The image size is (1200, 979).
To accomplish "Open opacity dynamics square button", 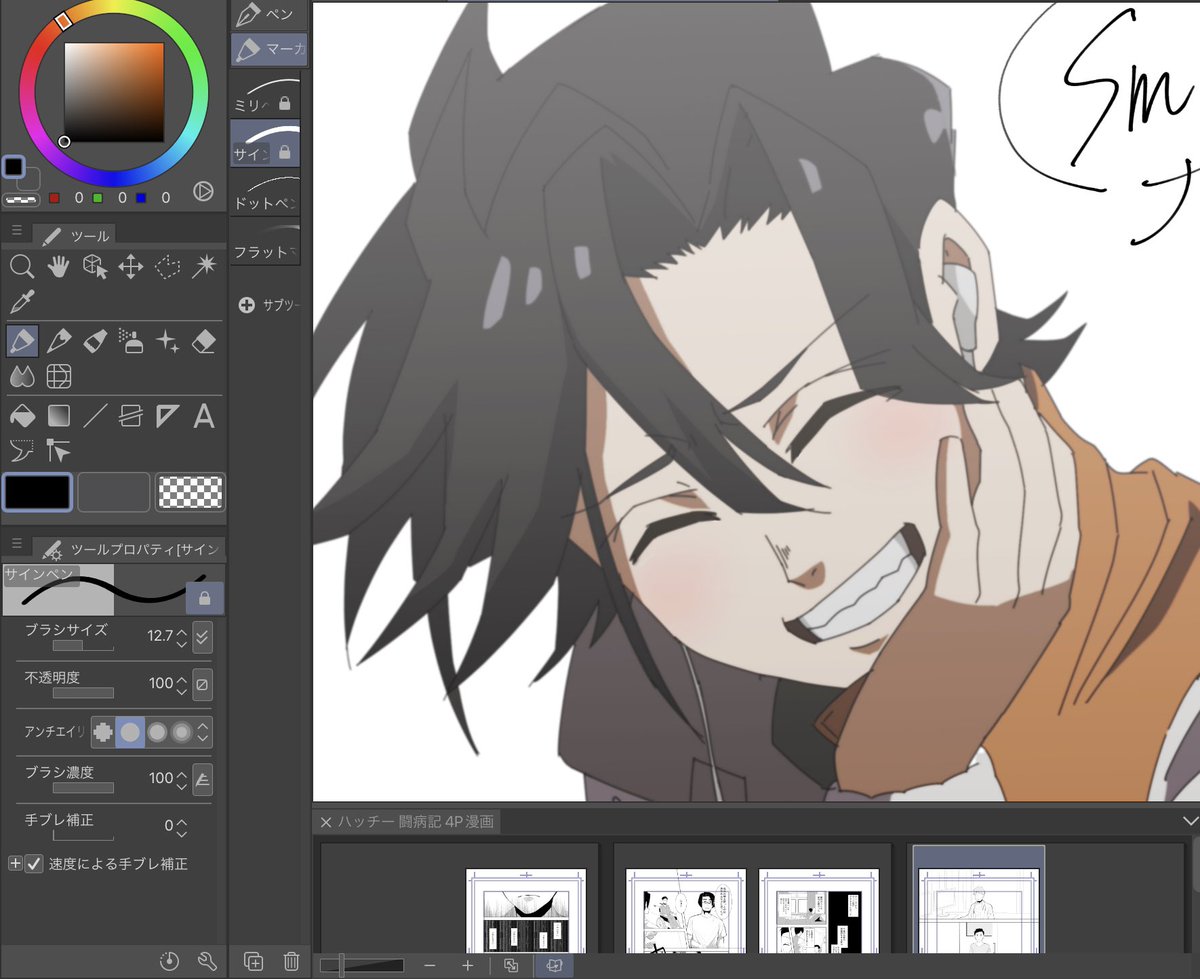I will (x=202, y=684).
